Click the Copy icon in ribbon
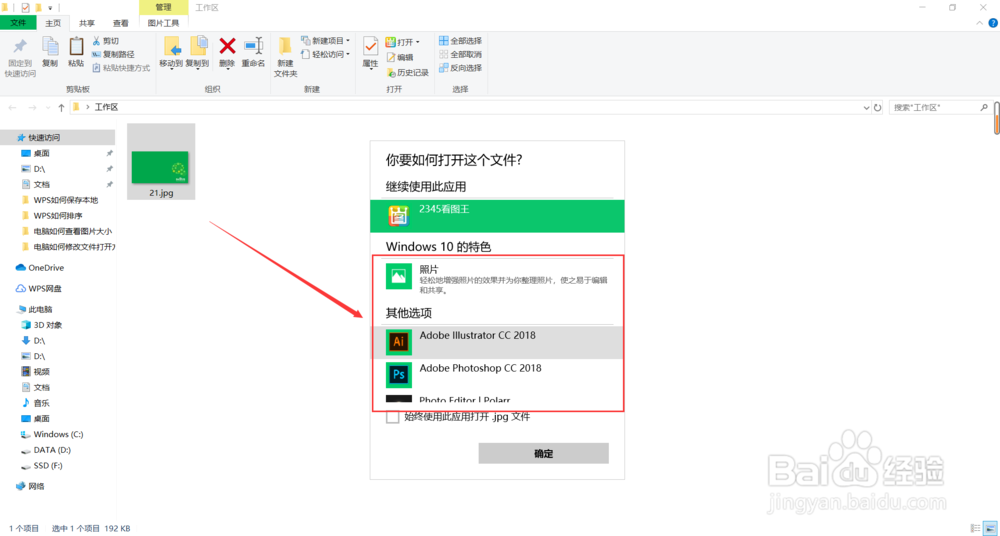Screen dimensions: 1000x536 (x=50, y=46)
